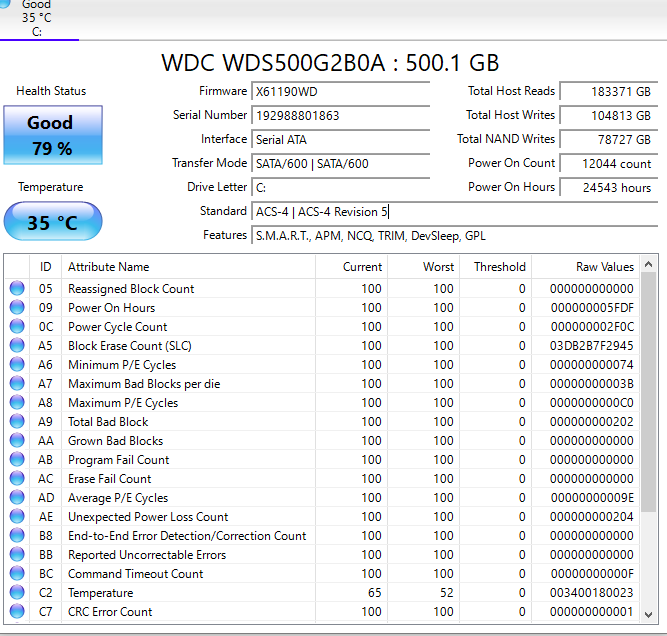This screenshot has height=636, width=667.
Task: Click the status orb for Temperature attribute row
Action: click(x=17, y=593)
